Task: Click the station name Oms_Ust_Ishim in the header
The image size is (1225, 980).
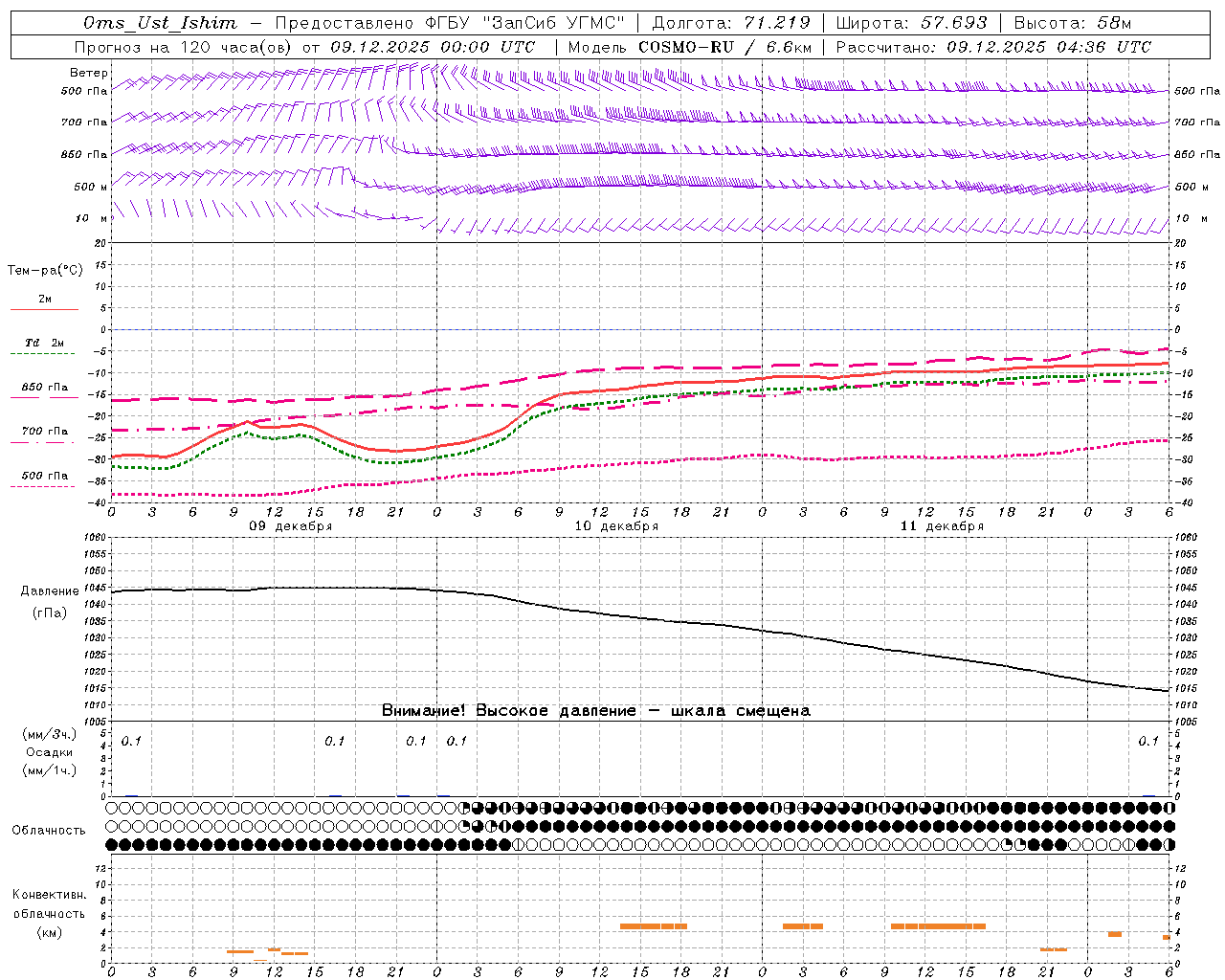Action: point(160,23)
